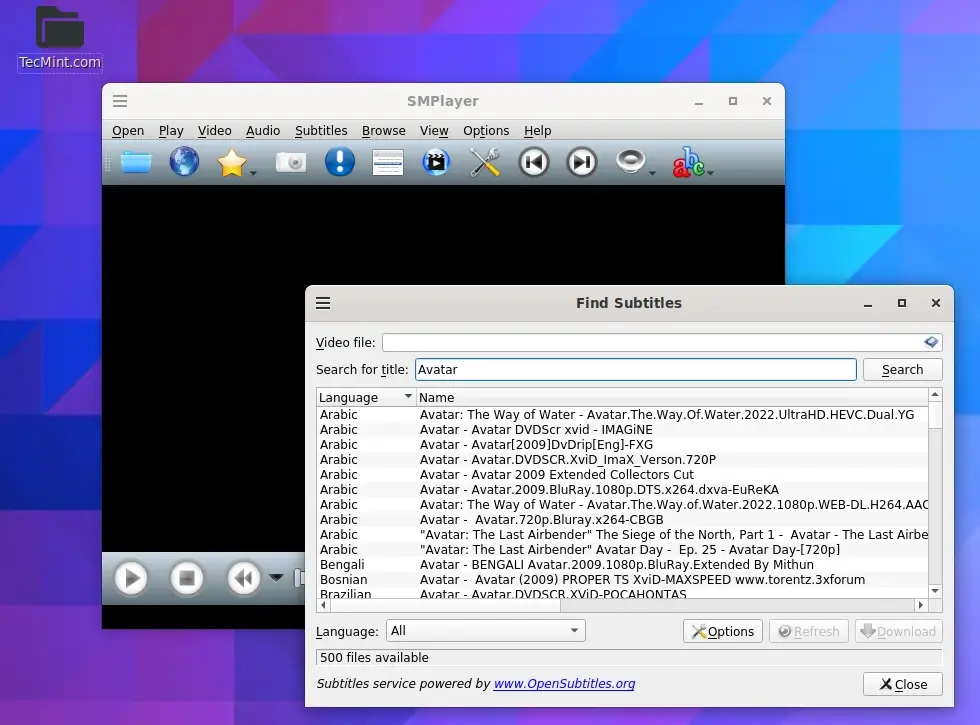Click the Download button
The height and width of the screenshot is (725, 980).
(x=899, y=631)
